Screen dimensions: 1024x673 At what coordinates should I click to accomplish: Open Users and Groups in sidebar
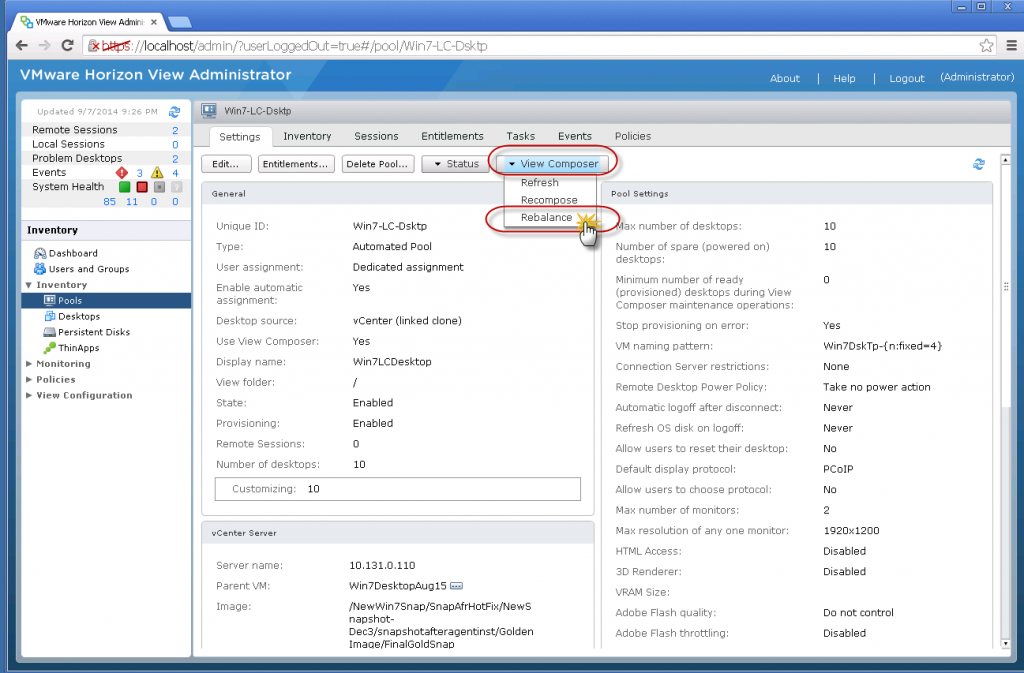(x=89, y=269)
